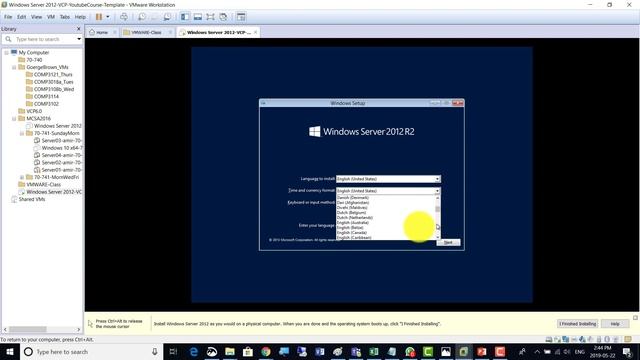Select the VCP6.0 folder
The image size is (640, 360).
click(x=30, y=111)
